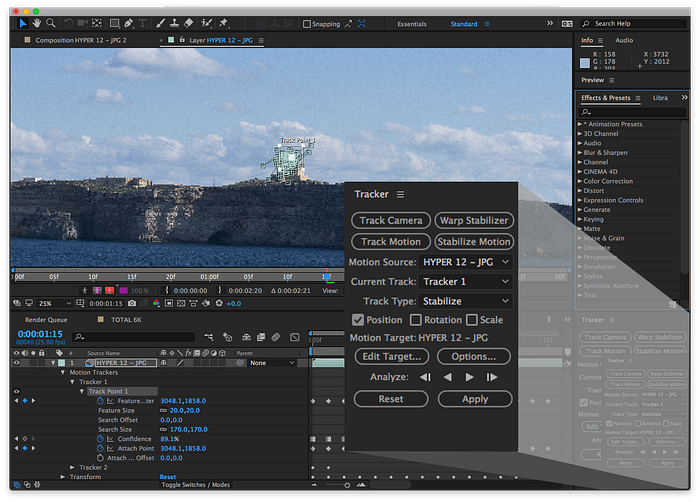Switch to the Render Queue tab
Viewport: 700px width, 502px height.
point(46,320)
